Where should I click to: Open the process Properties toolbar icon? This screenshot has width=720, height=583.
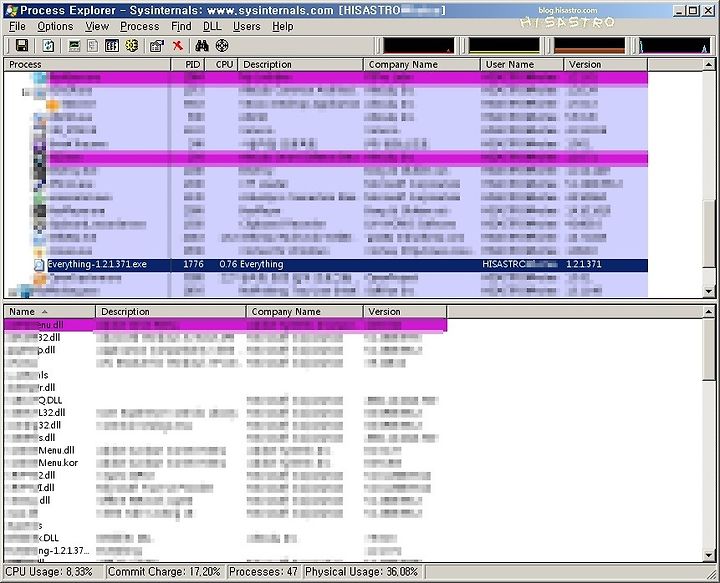(157, 45)
